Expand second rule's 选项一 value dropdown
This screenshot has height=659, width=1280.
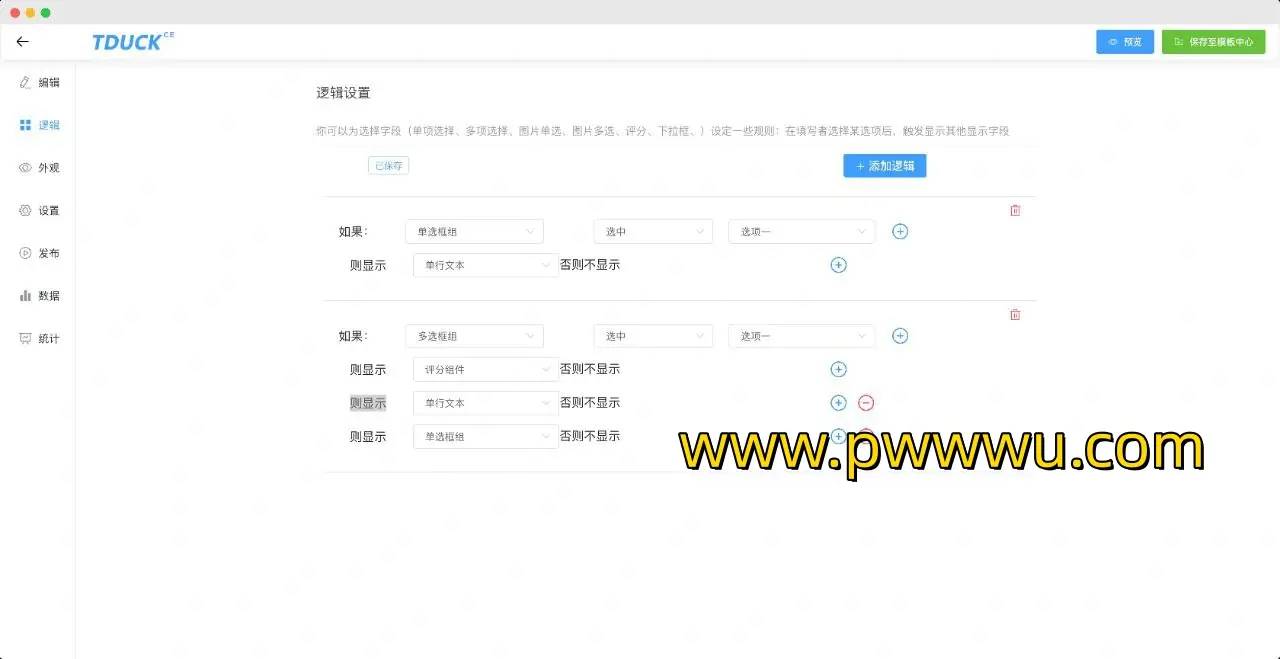click(x=801, y=336)
